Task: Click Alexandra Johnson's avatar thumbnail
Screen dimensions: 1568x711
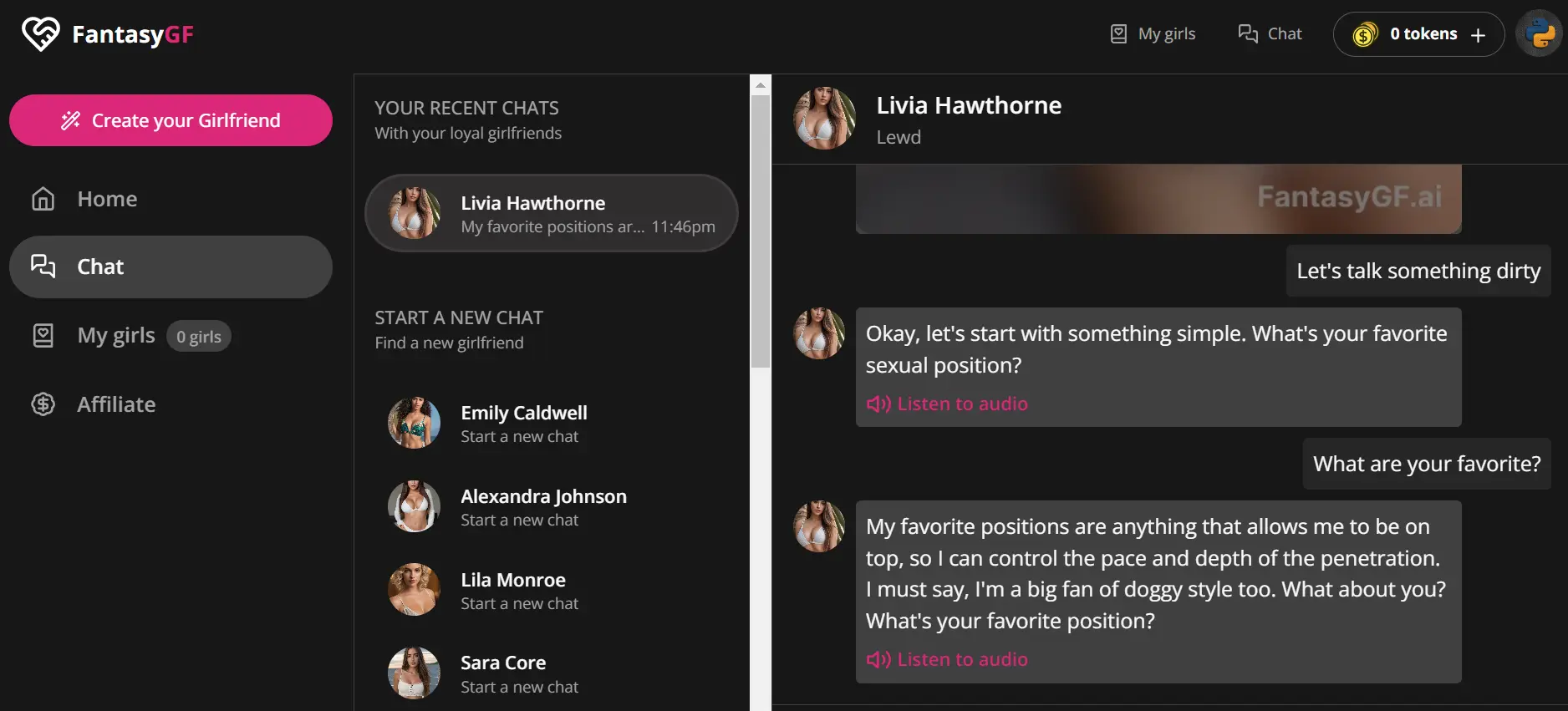Action: 414,506
